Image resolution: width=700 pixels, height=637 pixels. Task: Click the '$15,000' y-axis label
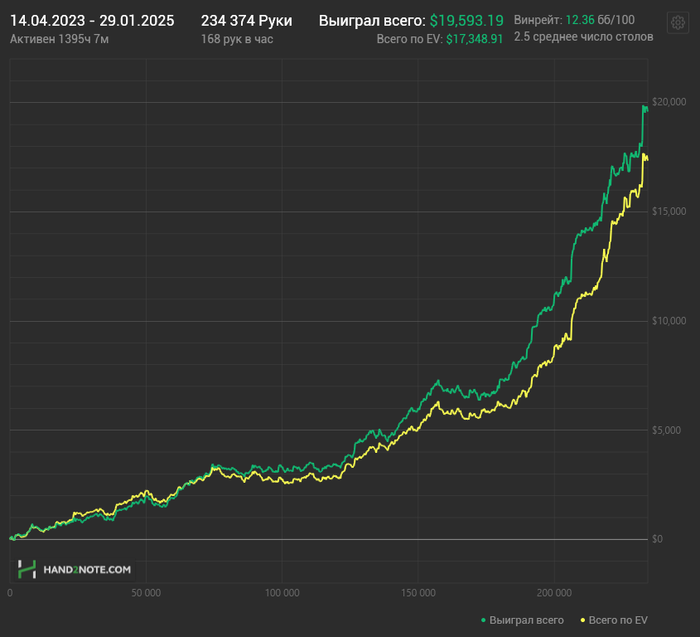coord(669,211)
